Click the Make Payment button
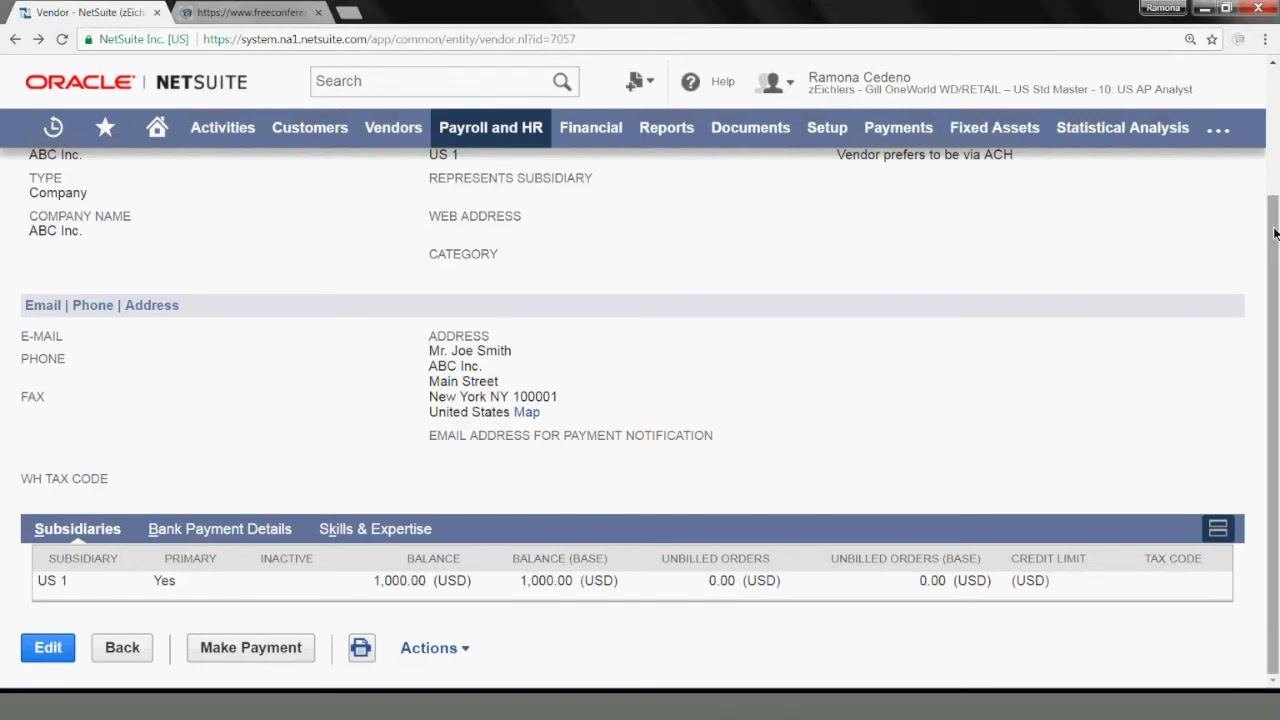Screen dimensions: 1280x720 251,648
